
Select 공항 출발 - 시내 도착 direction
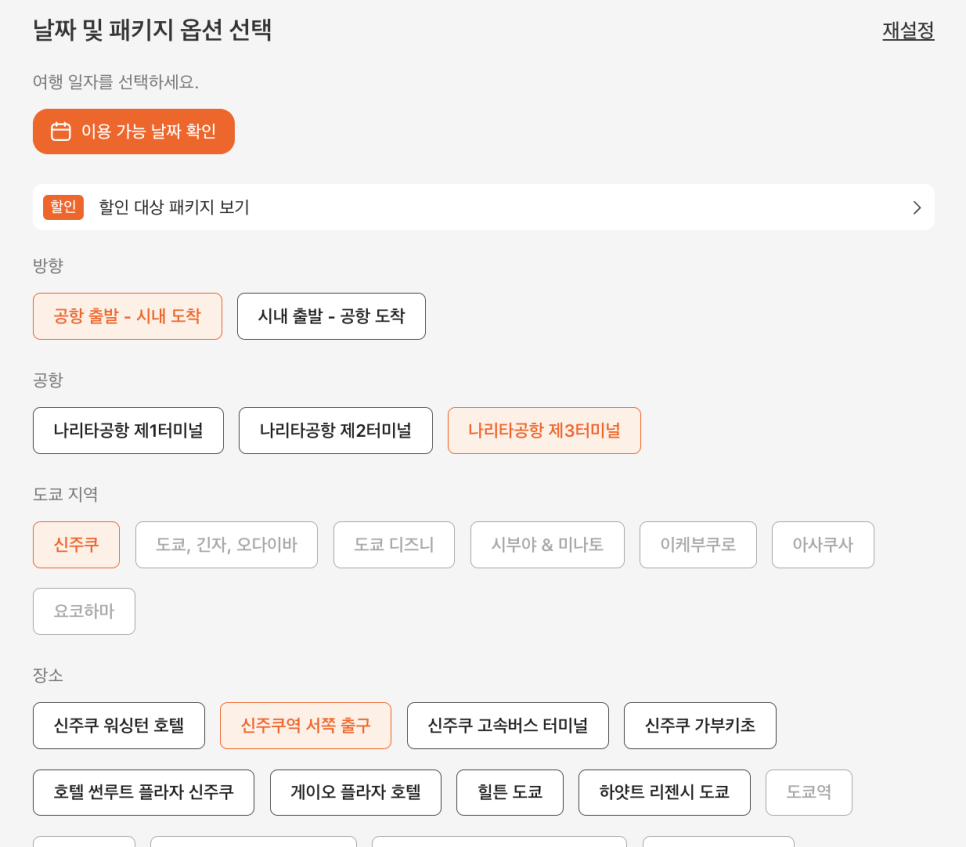tap(128, 316)
